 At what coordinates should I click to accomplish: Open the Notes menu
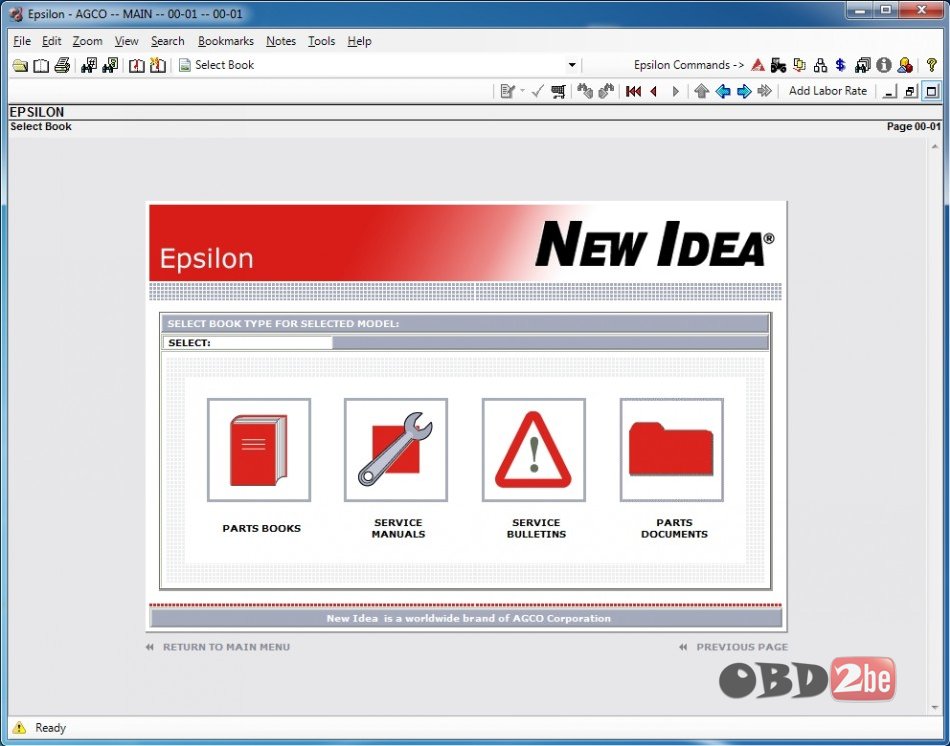pos(281,41)
